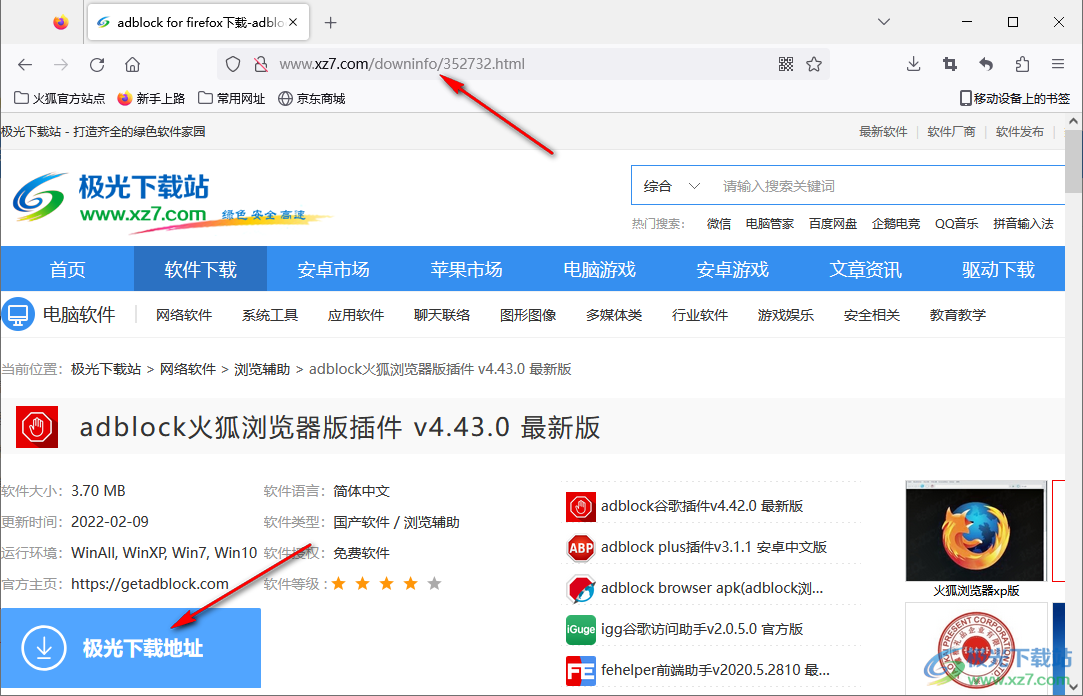Click the undo closed tab arrow icon
The height and width of the screenshot is (696, 1083).
click(x=986, y=64)
